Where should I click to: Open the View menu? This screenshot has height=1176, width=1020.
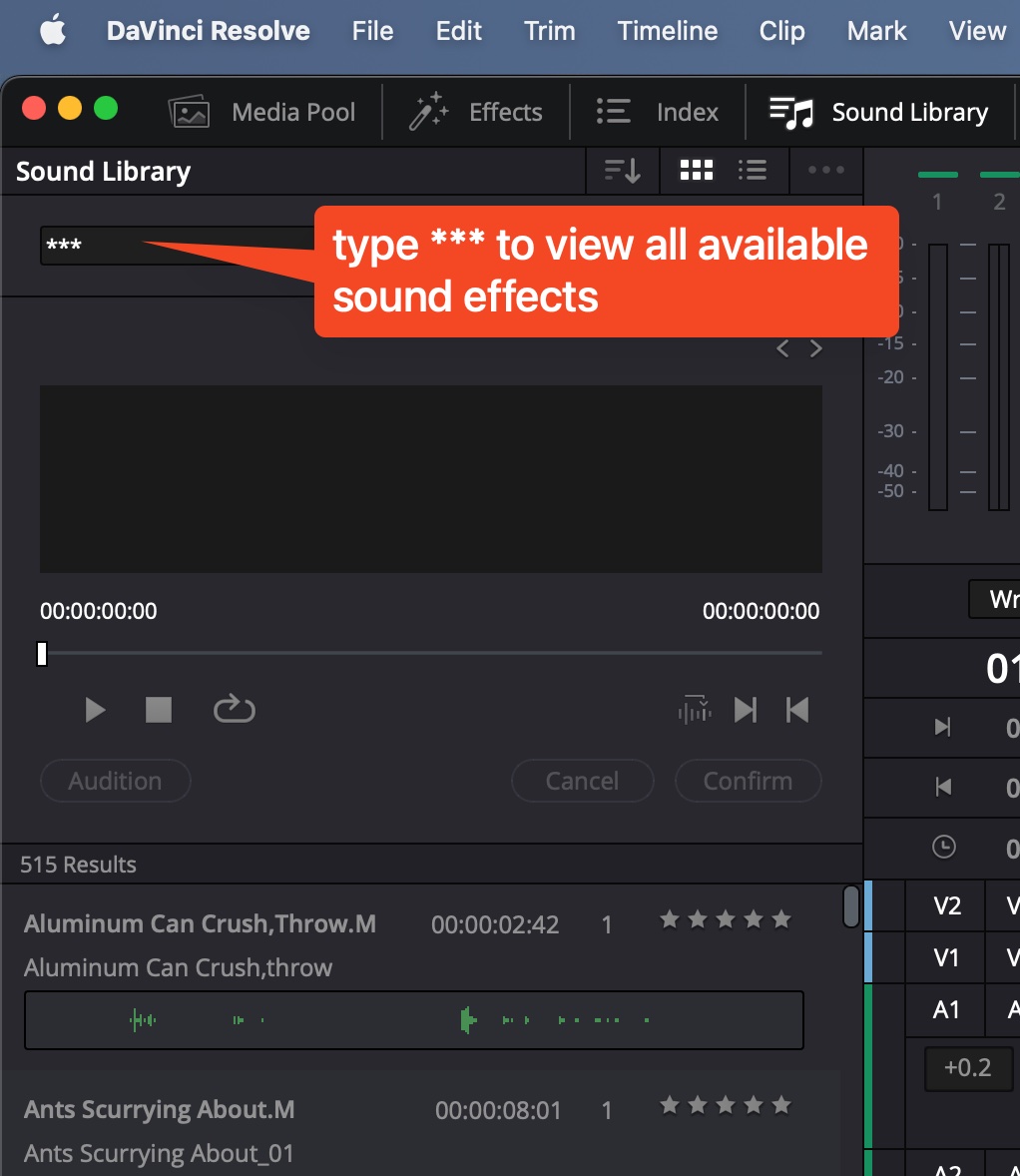977,31
